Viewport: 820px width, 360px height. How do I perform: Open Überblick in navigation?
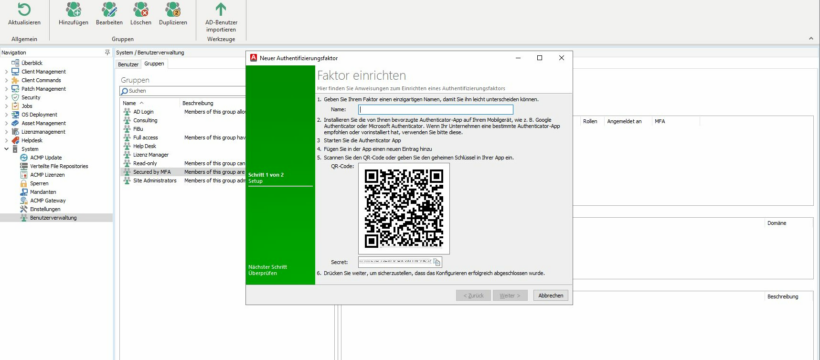[x=32, y=63]
